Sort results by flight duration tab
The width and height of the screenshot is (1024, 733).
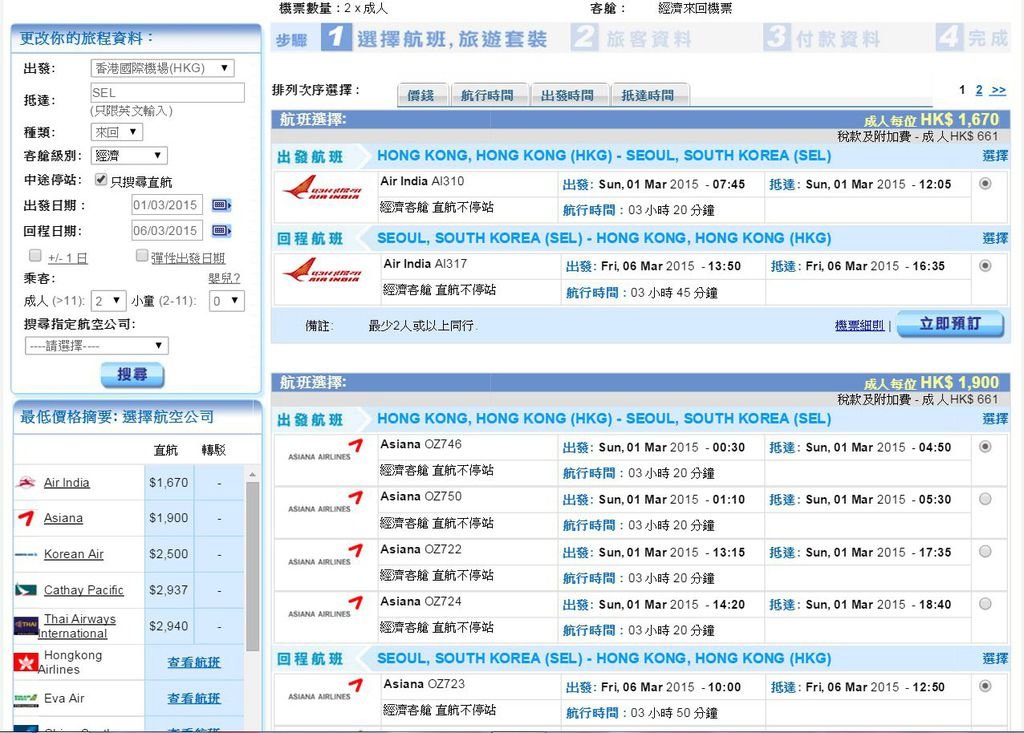pyautogui.click(x=488, y=95)
